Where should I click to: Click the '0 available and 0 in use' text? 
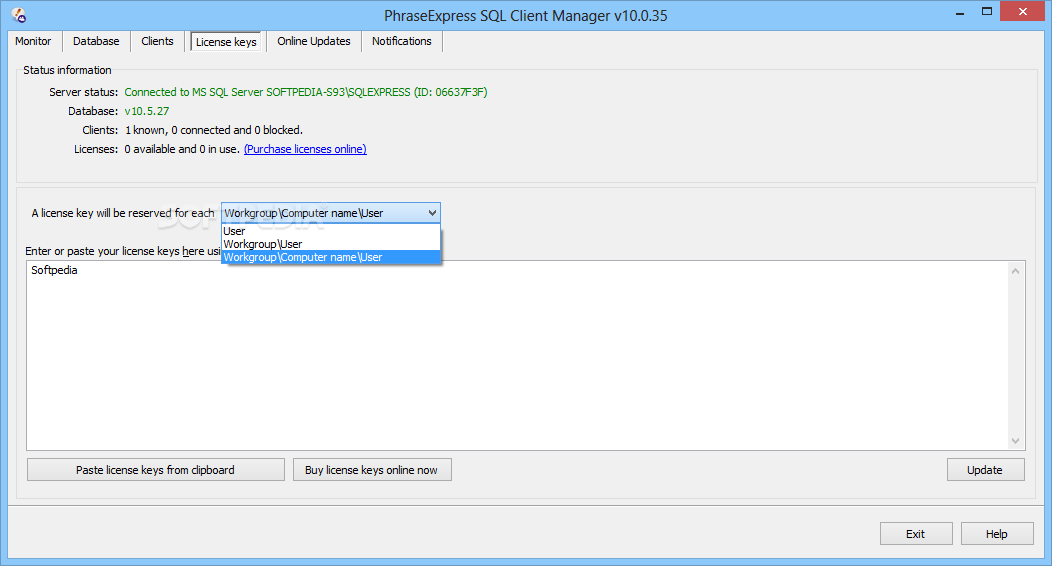tap(182, 149)
